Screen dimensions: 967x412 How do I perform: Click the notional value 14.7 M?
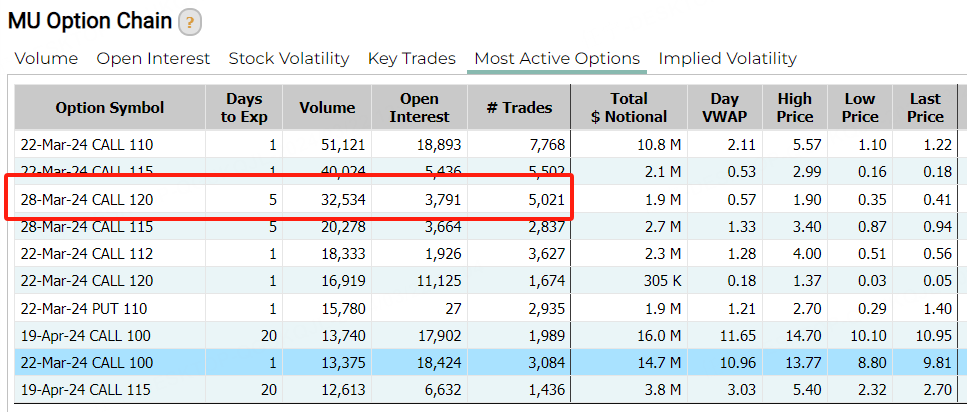coord(658,363)
